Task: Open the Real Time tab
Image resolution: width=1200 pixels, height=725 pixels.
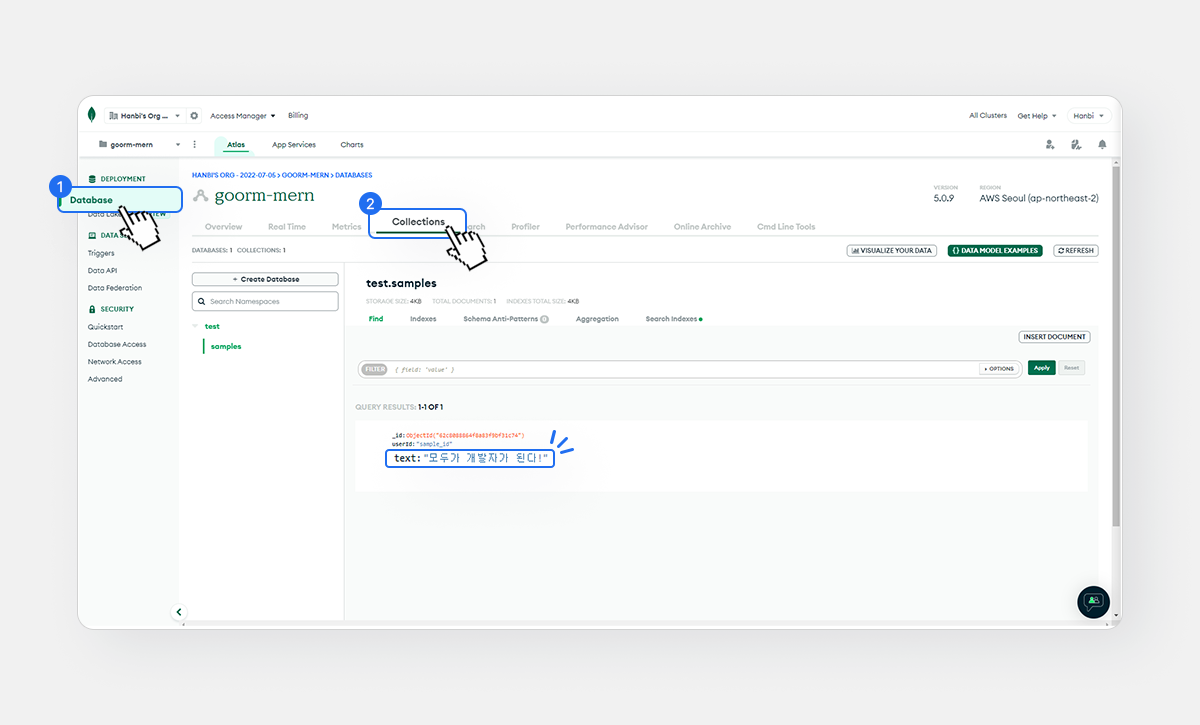Action: pos(287,227)
